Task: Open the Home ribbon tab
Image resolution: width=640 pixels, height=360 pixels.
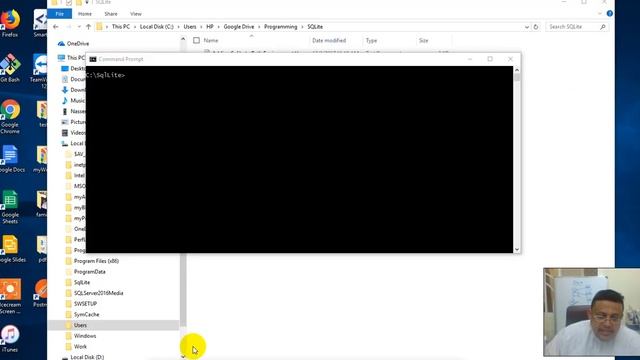Action: [x=85, y=14]
